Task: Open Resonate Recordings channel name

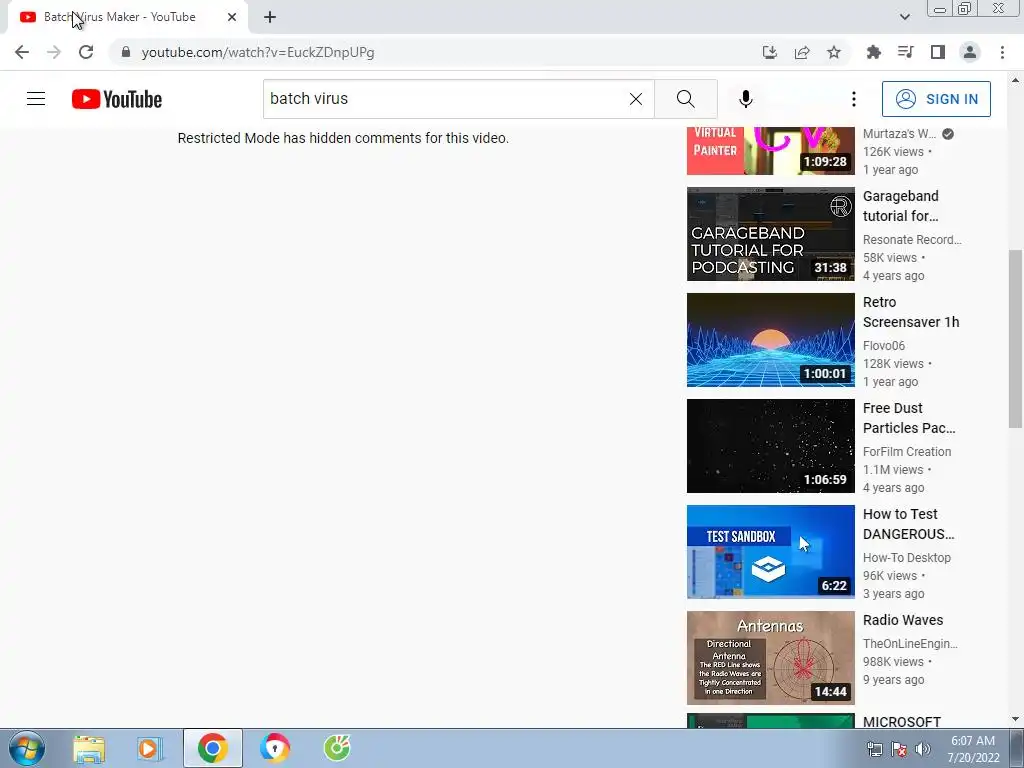Action: point(912,240)
